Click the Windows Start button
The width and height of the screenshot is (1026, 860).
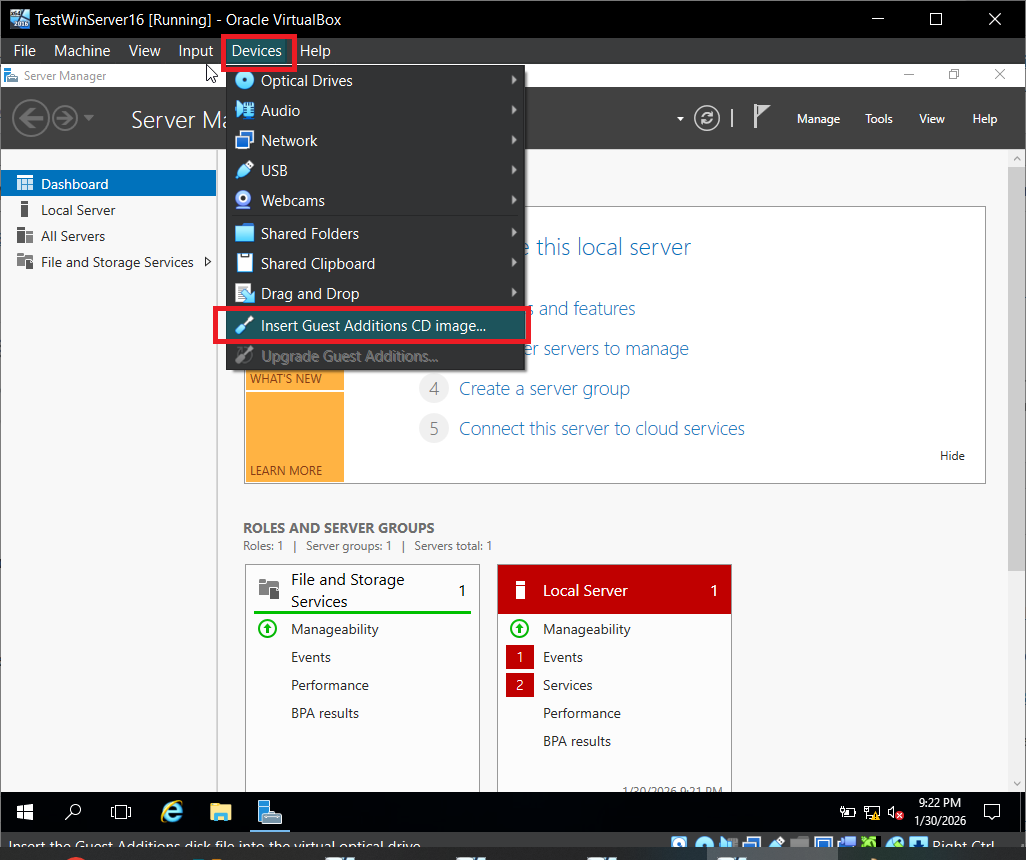click(25, 811)
